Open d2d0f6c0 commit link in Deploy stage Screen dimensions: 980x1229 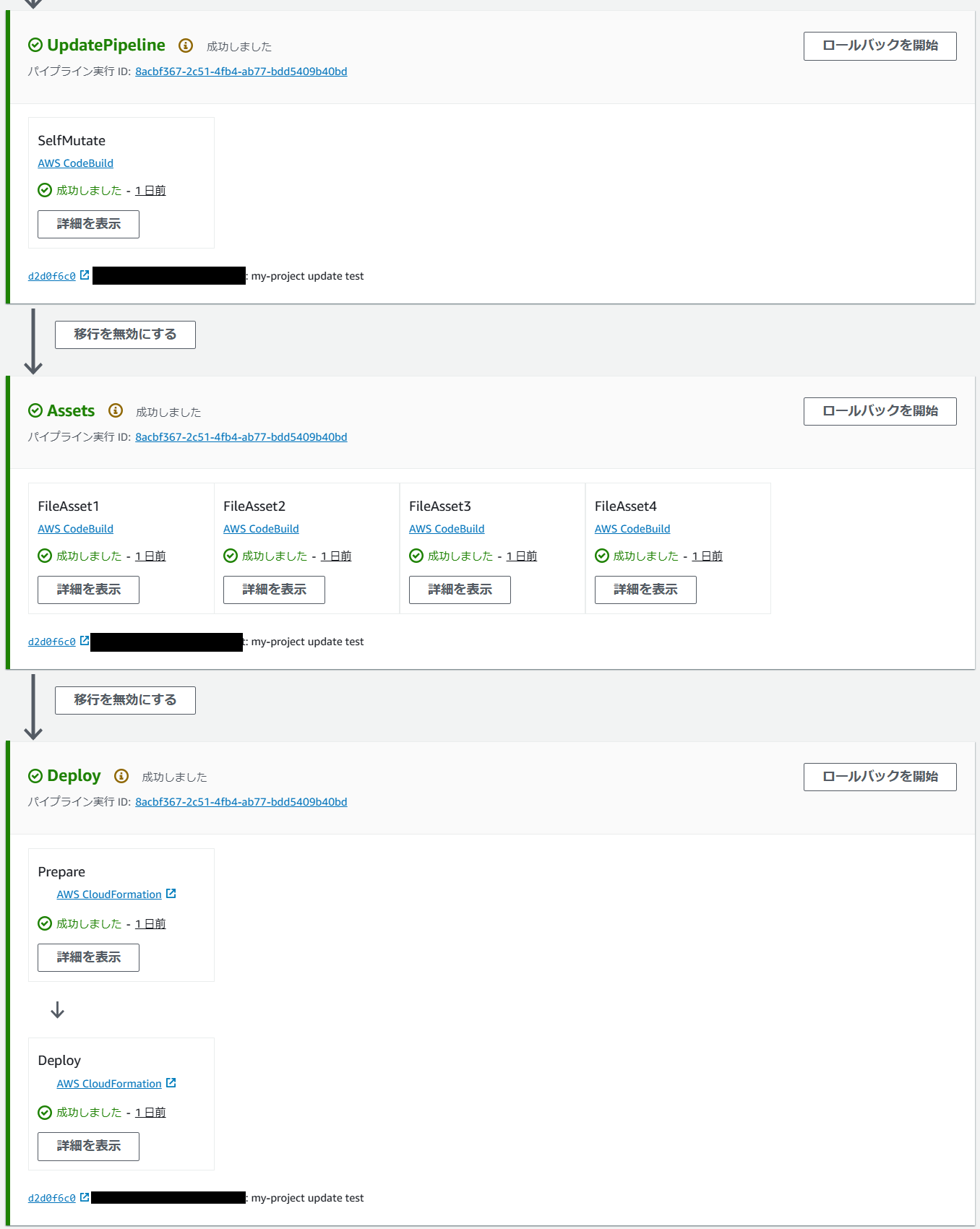(51, 1197)
